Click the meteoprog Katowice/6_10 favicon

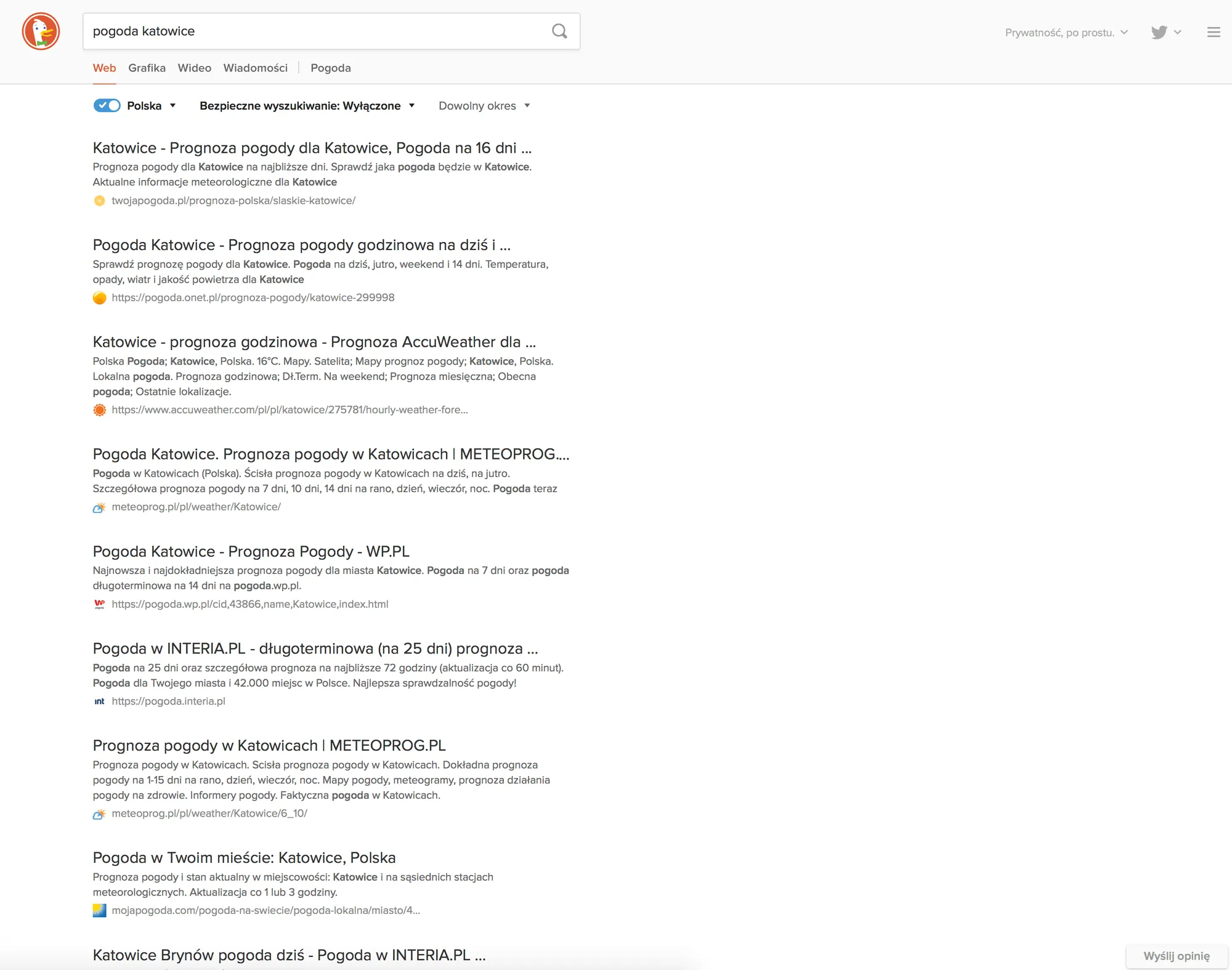[x=99, y=814]
